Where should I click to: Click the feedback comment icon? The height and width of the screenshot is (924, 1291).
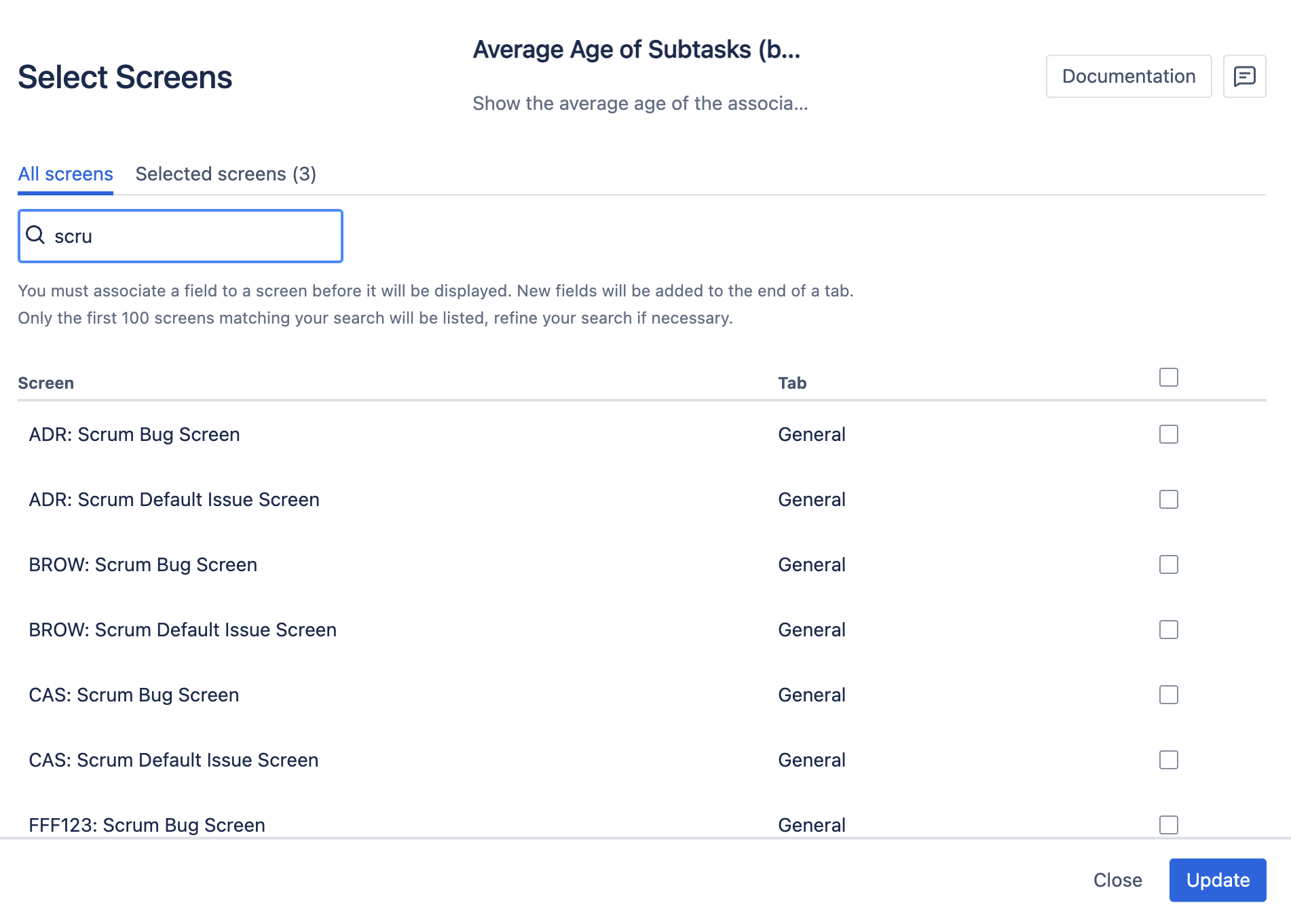(1244, 76)
